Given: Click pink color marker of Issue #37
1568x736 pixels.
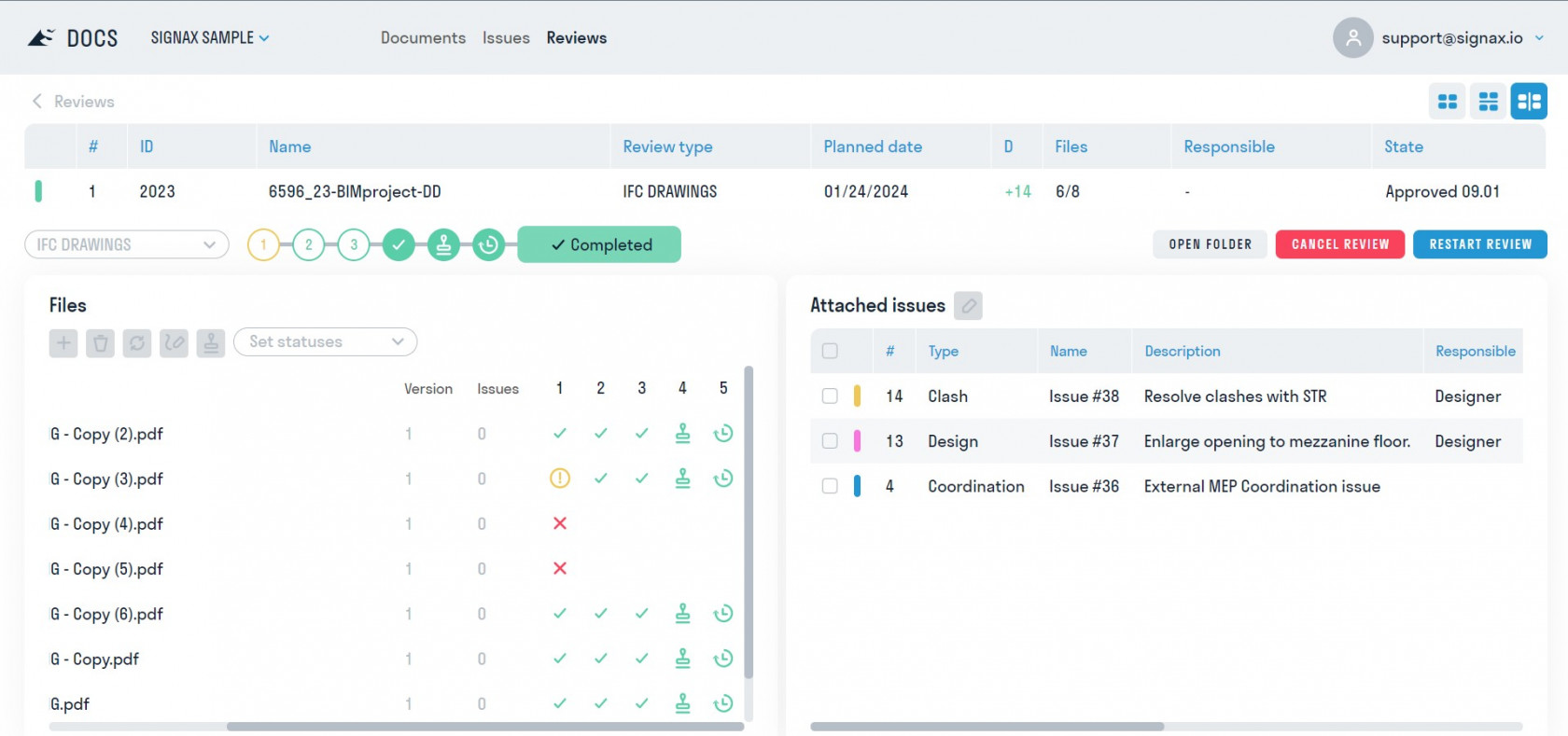Looking at the screenshot, I should click(x=857, y=440).
